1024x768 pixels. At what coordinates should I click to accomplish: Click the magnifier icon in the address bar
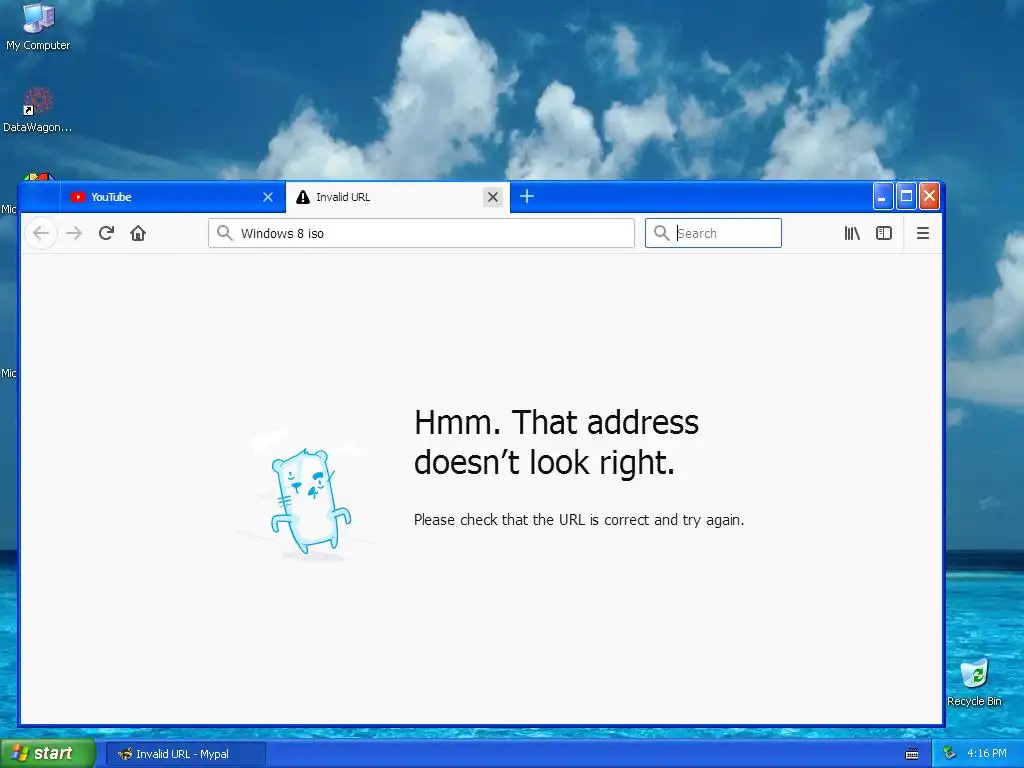click(x=225, y=233)
